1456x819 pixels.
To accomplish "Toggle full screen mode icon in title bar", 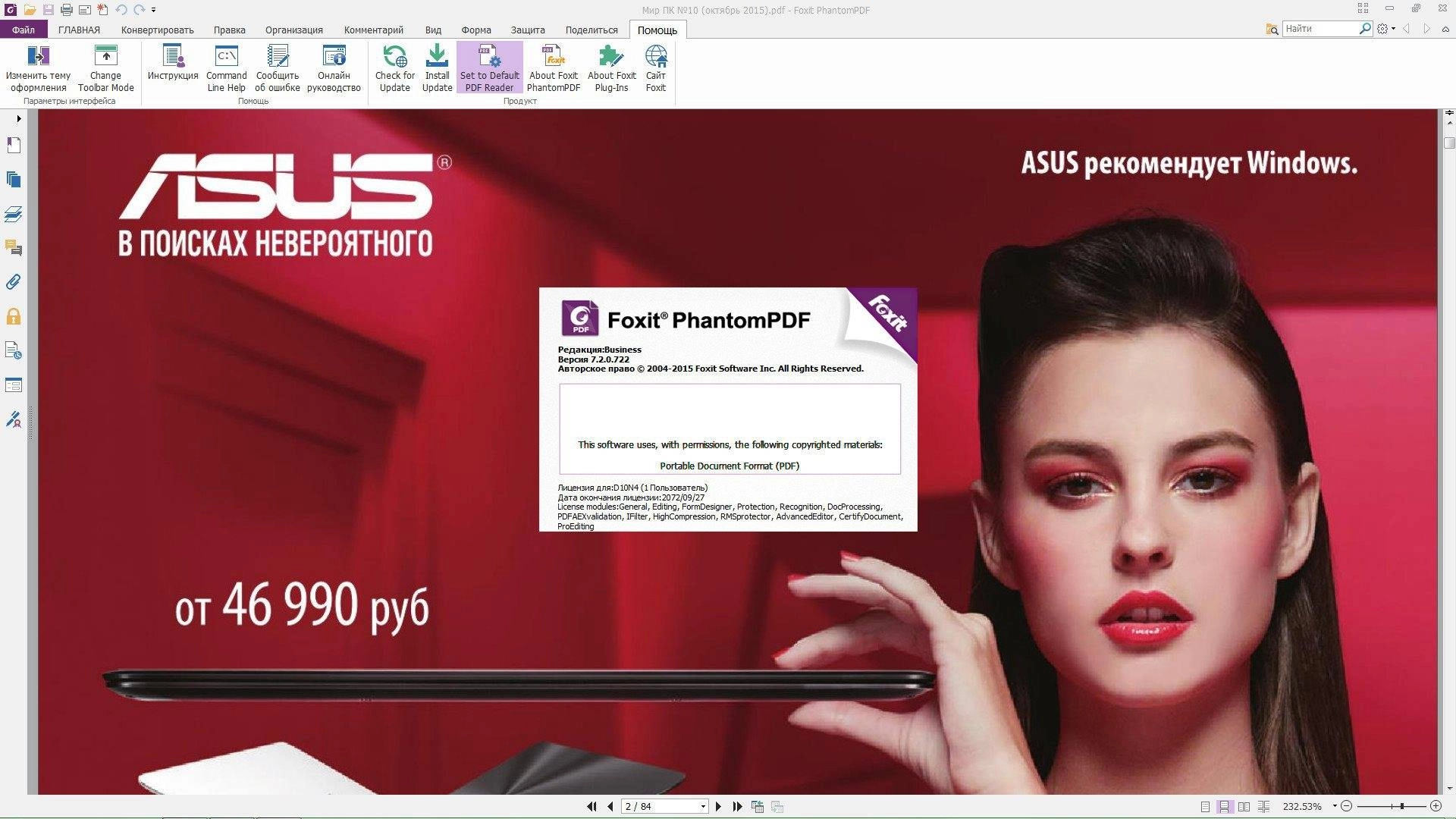I will coord(1363,8).
